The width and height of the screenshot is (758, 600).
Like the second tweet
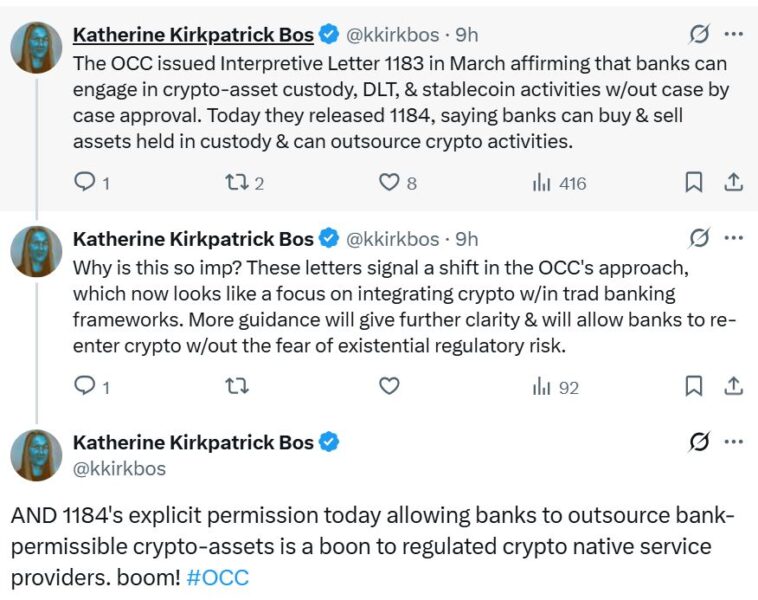click(x=389, y=387)
